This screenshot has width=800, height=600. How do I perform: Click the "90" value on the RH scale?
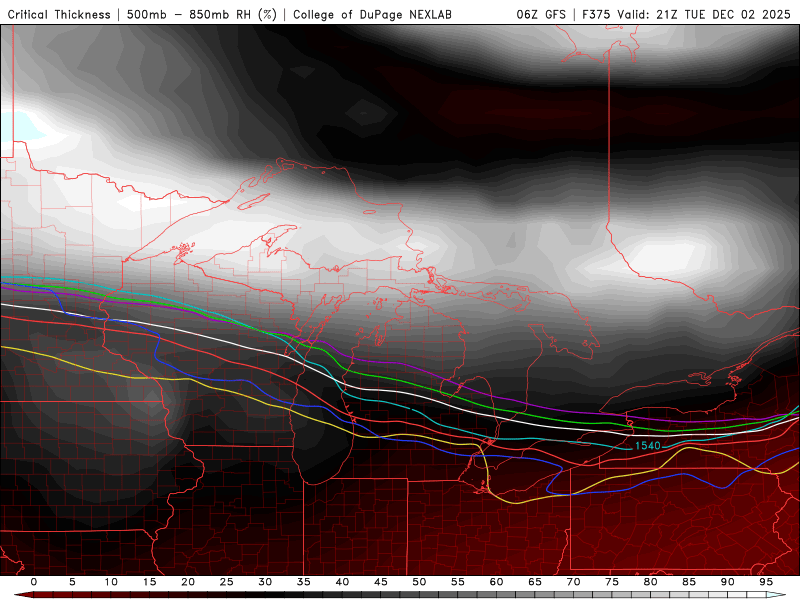728,582
